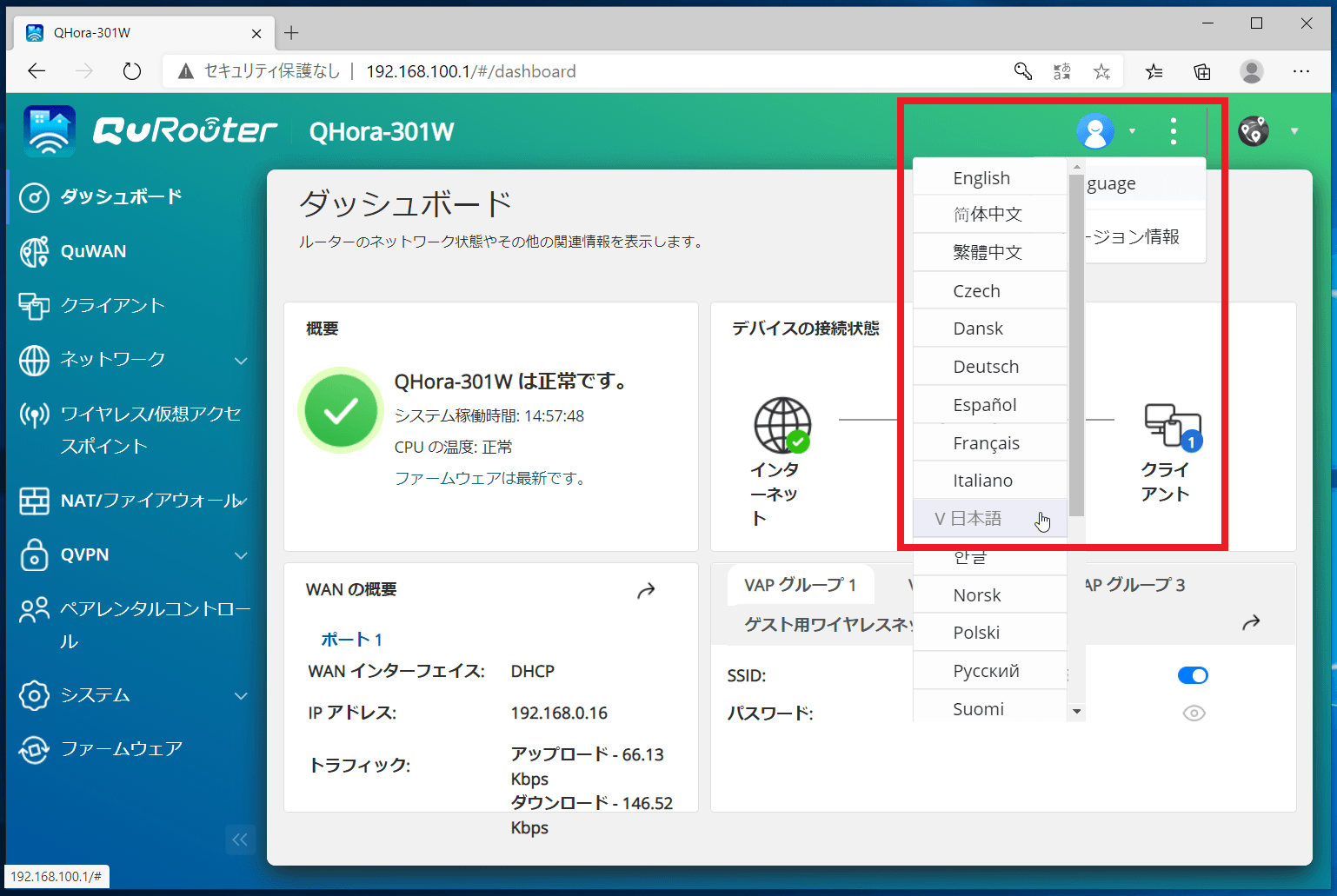Click the QuRouter logo icon
The height and width of the screenshot is (896, 1337).
pyautogui.click(x=50, y=130)
